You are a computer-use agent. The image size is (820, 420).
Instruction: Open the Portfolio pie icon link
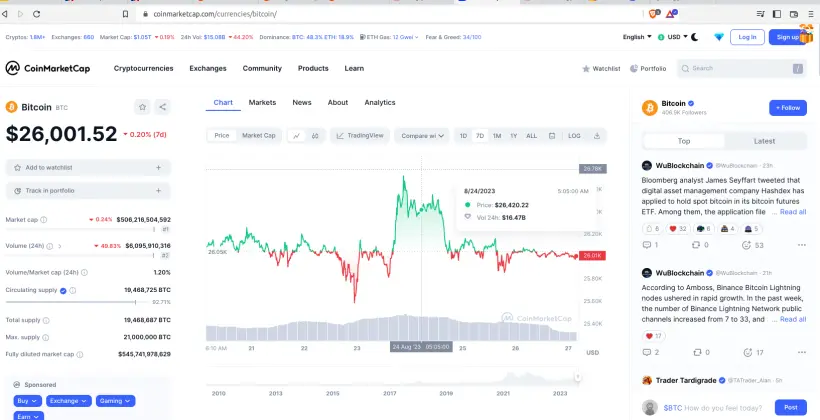point(648,69)
